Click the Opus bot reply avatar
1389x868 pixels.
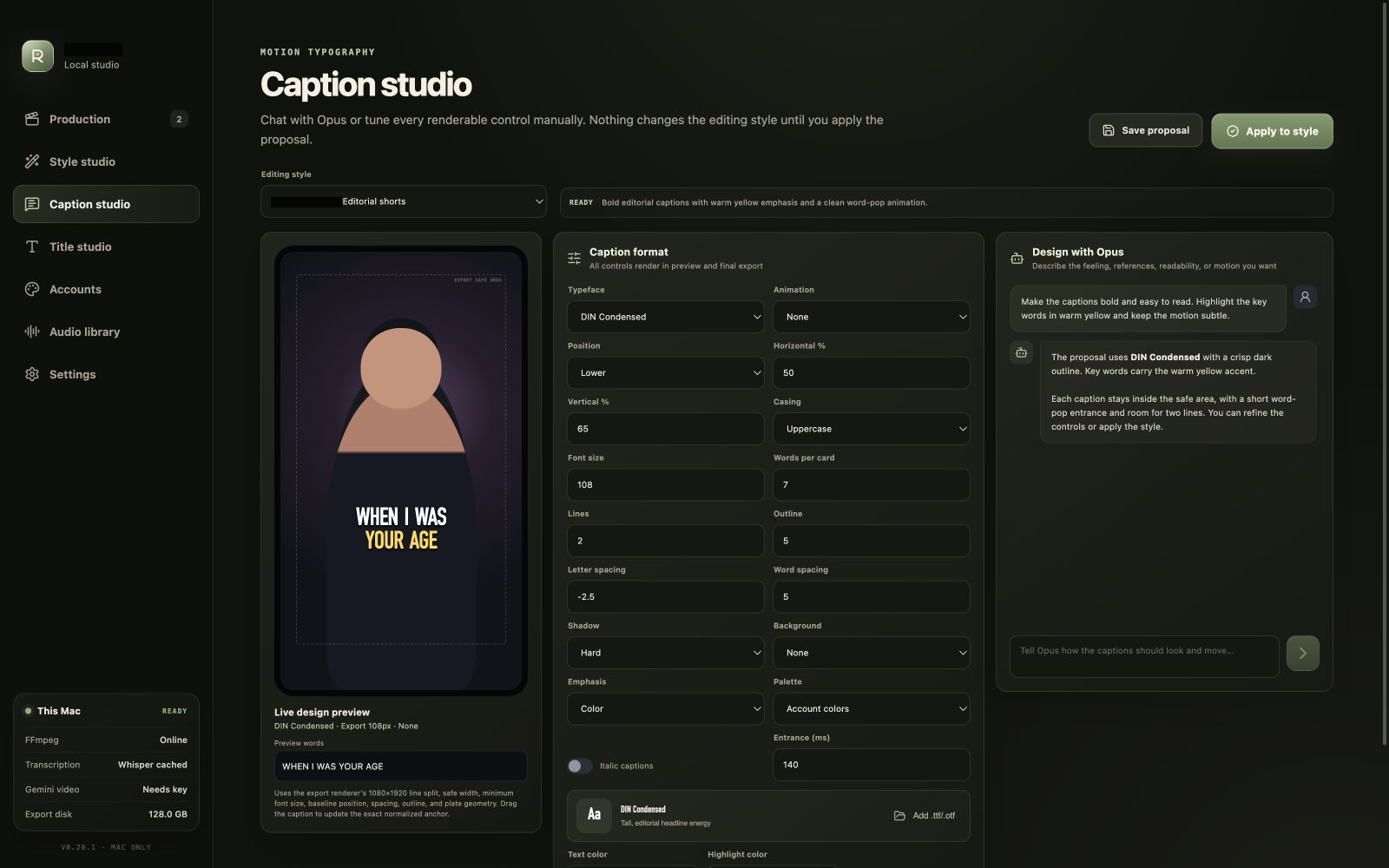click(x=1021, y=352)
